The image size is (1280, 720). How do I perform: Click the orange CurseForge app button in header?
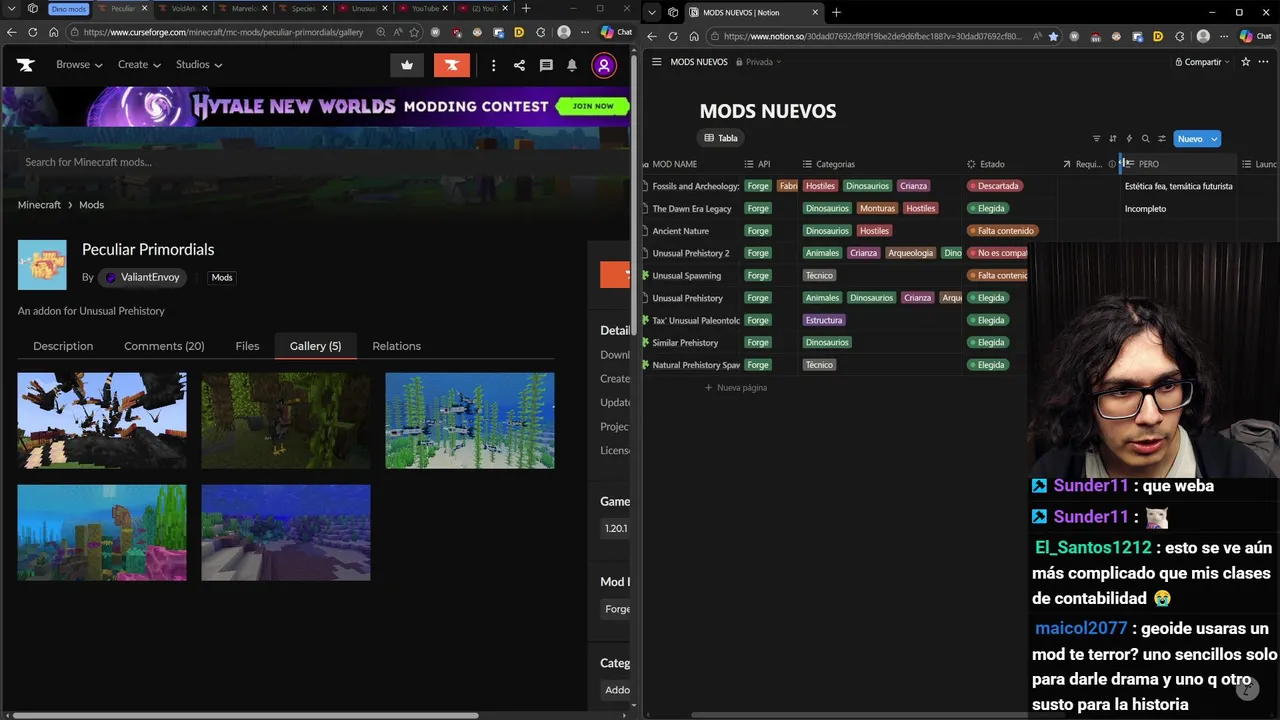(452, 65)
